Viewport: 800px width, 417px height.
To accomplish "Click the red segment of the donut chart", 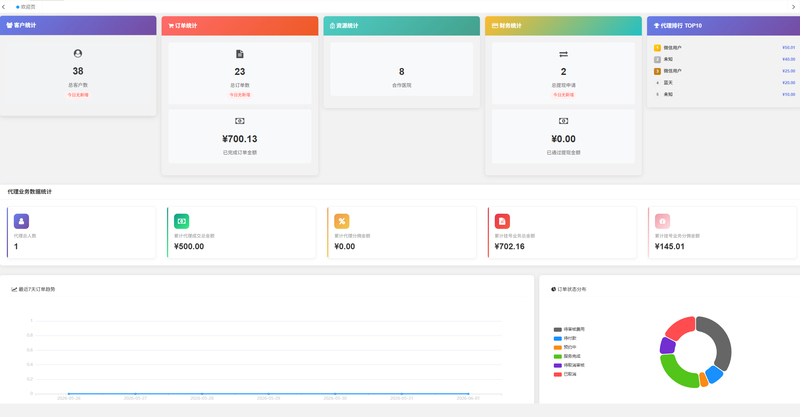I will pos(679,329).
